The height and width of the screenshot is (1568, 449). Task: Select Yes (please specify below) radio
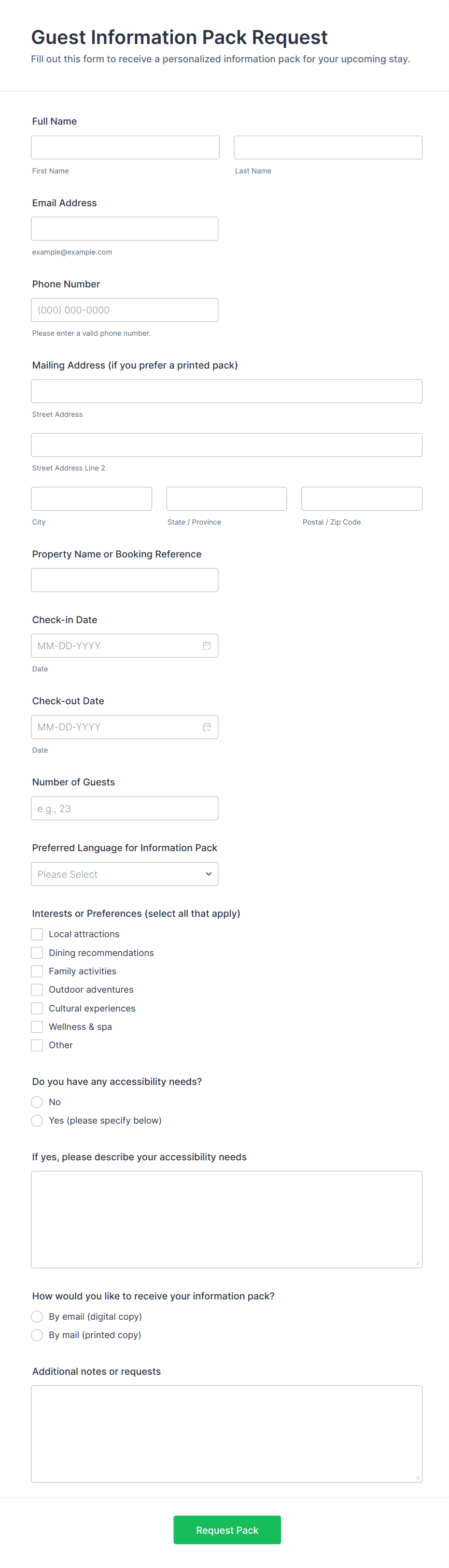[37, 1120]
